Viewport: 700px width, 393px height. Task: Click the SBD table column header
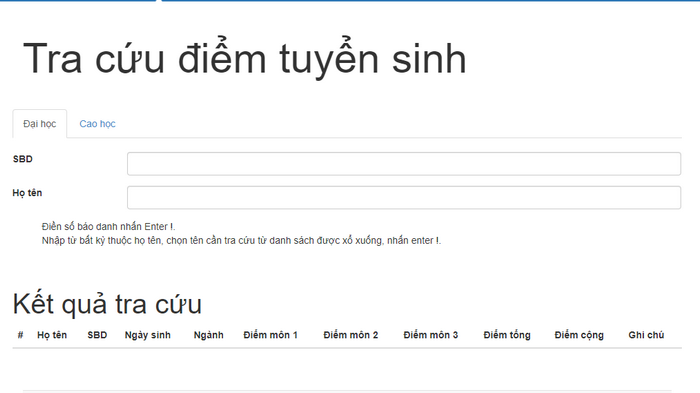97,335
